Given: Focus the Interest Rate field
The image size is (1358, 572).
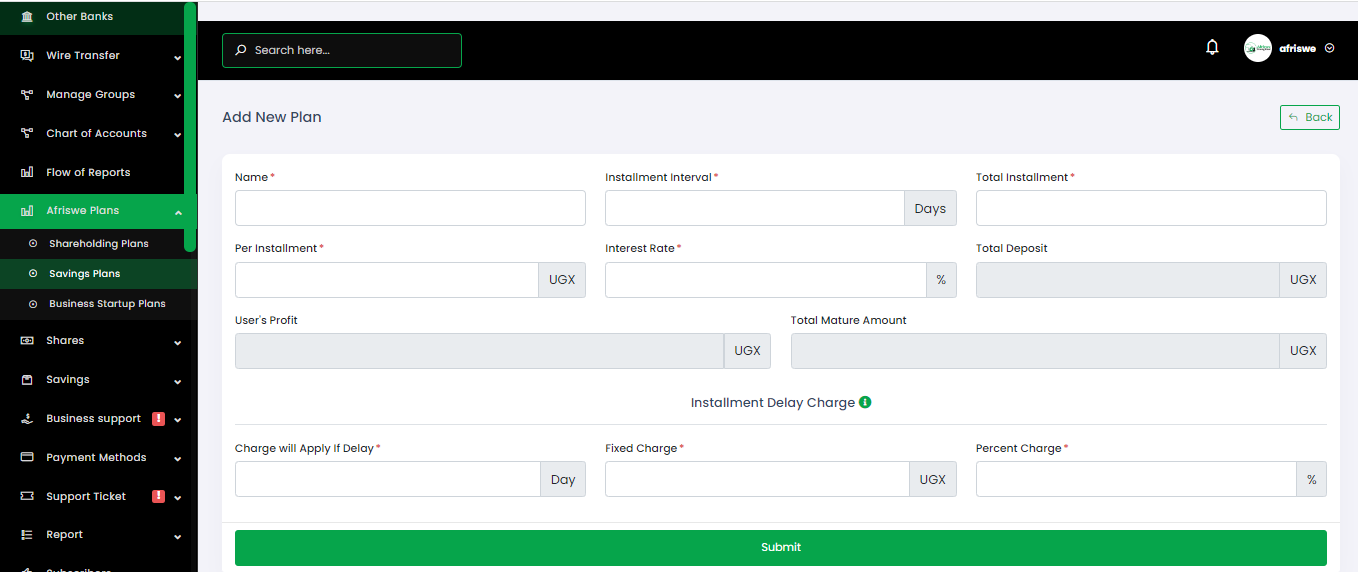Looking at the screenshot, I should 766,280.
